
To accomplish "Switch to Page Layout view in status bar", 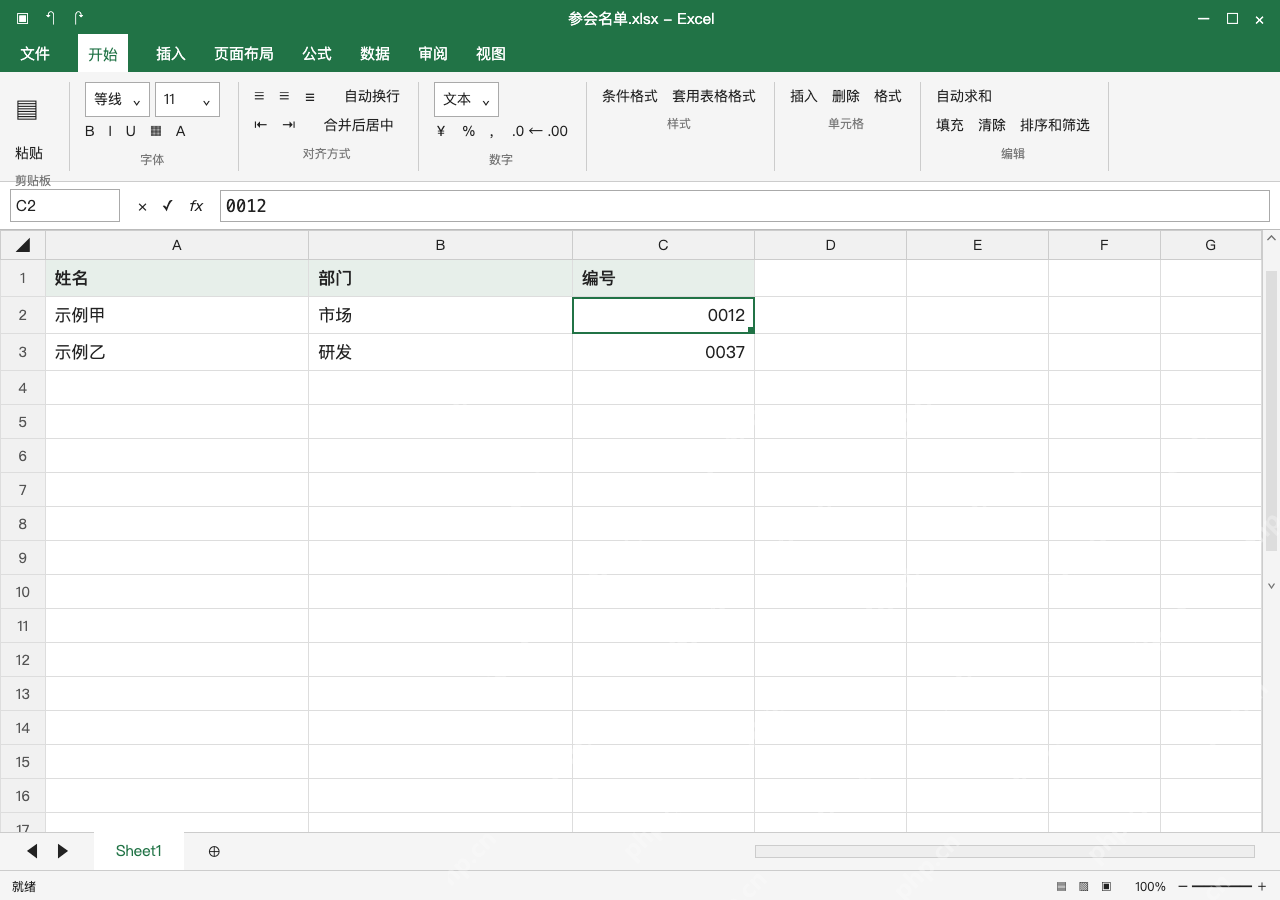I will point(1083,886).
